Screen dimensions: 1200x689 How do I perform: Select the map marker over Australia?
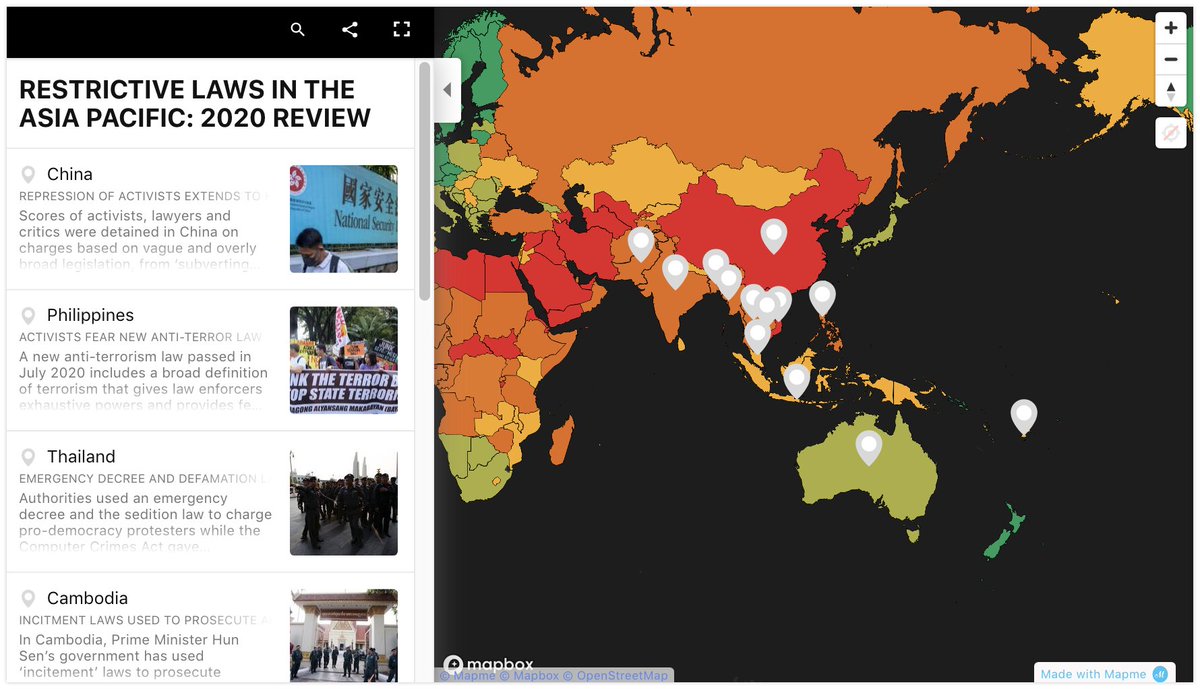[x=869, y=447]
